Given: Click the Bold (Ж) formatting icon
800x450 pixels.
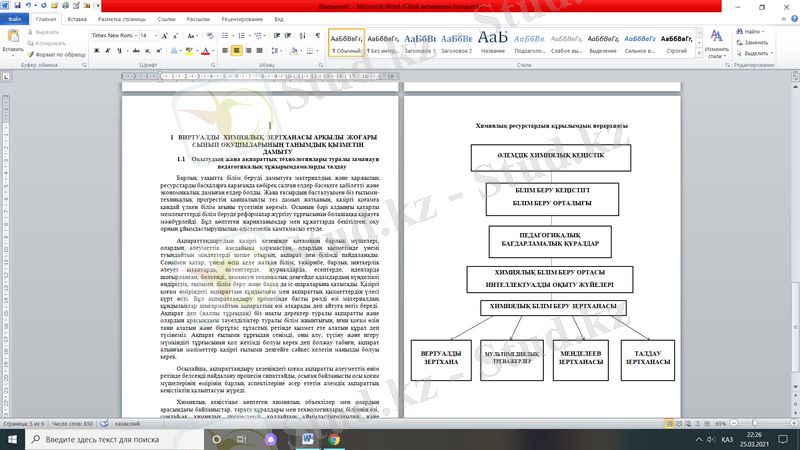Looking at the screenshot, I should click(x=95, y=48).
